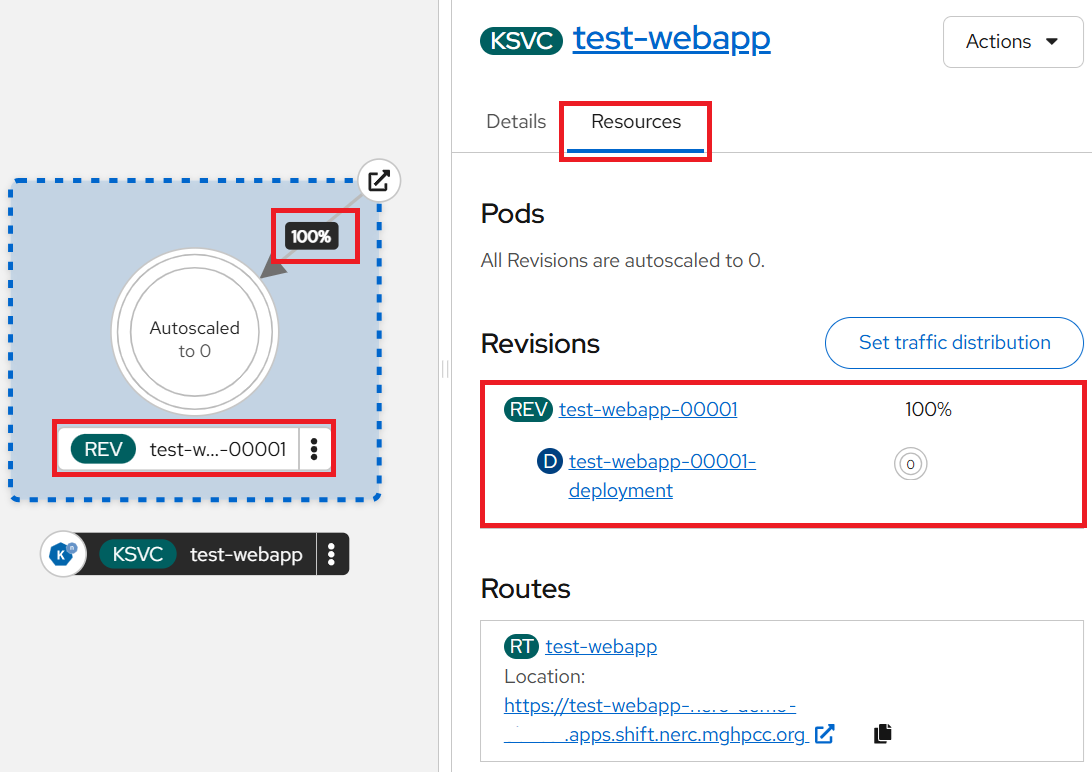Open the test-webapp route link
Image resolution: width=1092 pixels, height=772 pixels.
tap(601, 646)
